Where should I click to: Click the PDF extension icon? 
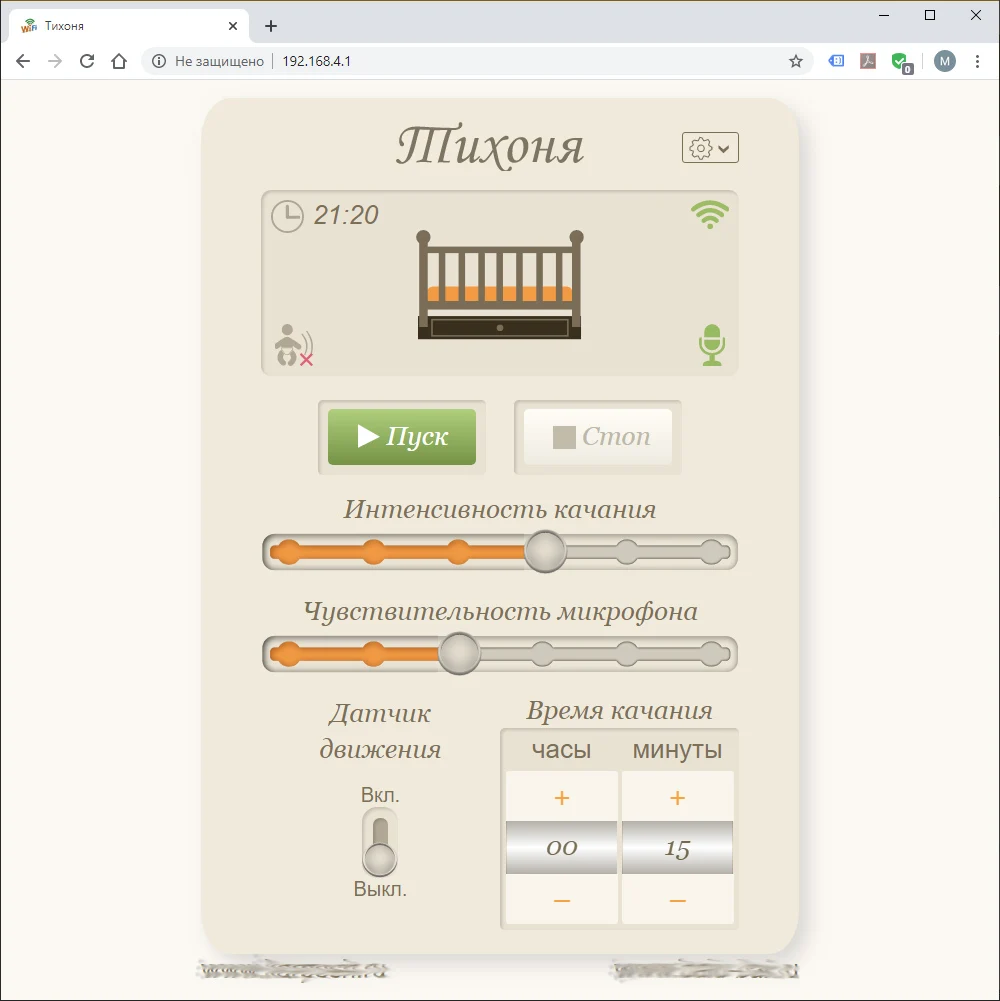pyautogui.click(x=868, y=61)
